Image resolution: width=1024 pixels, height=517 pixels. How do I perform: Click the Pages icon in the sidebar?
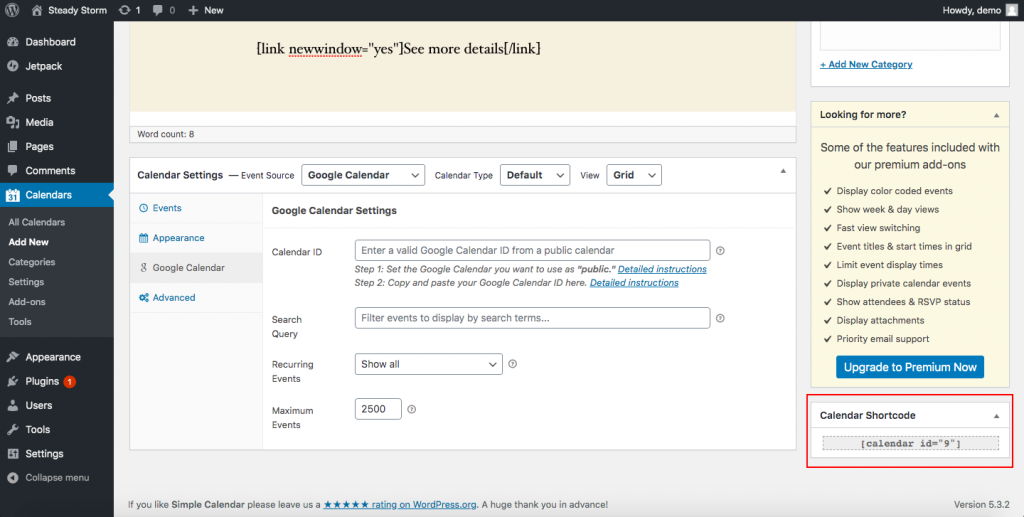click(12, 146)
